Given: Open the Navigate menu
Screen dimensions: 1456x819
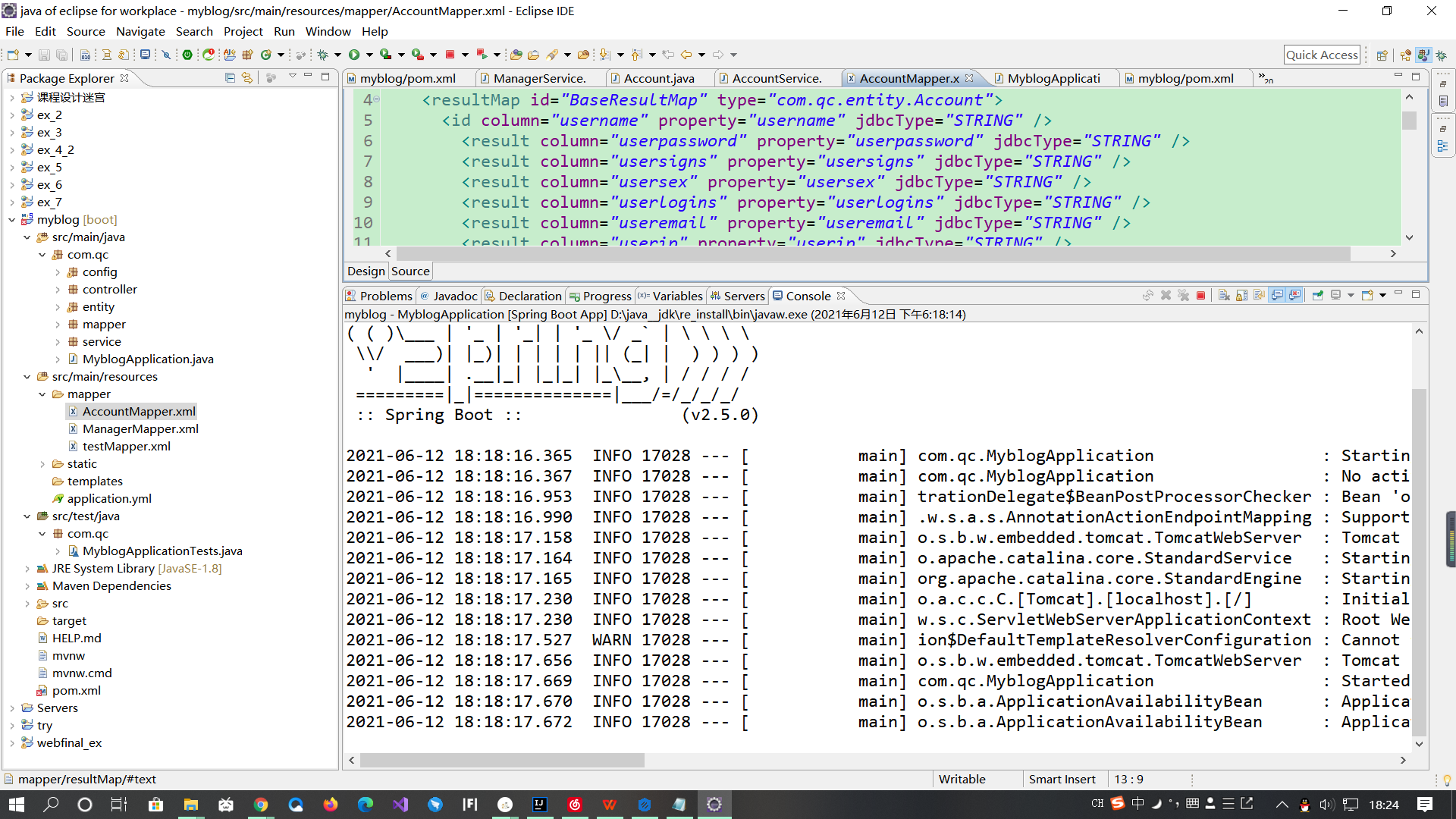Looking at the screenshot, I should click(140, 31).
